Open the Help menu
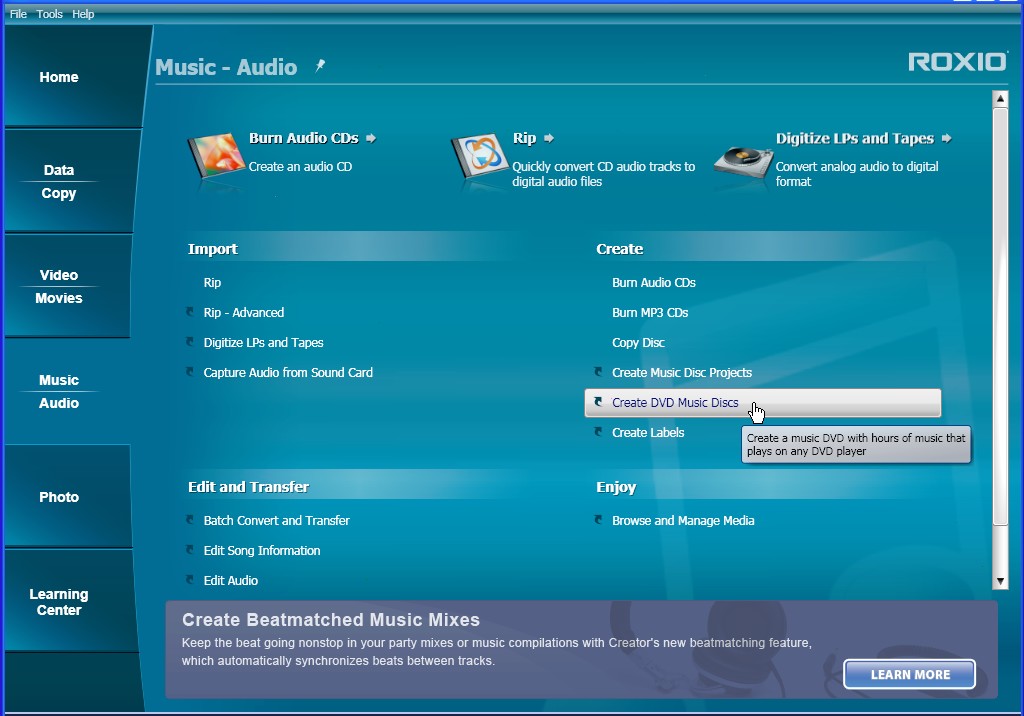Viewport: 1024px width, 716px height. click(83, 14)
